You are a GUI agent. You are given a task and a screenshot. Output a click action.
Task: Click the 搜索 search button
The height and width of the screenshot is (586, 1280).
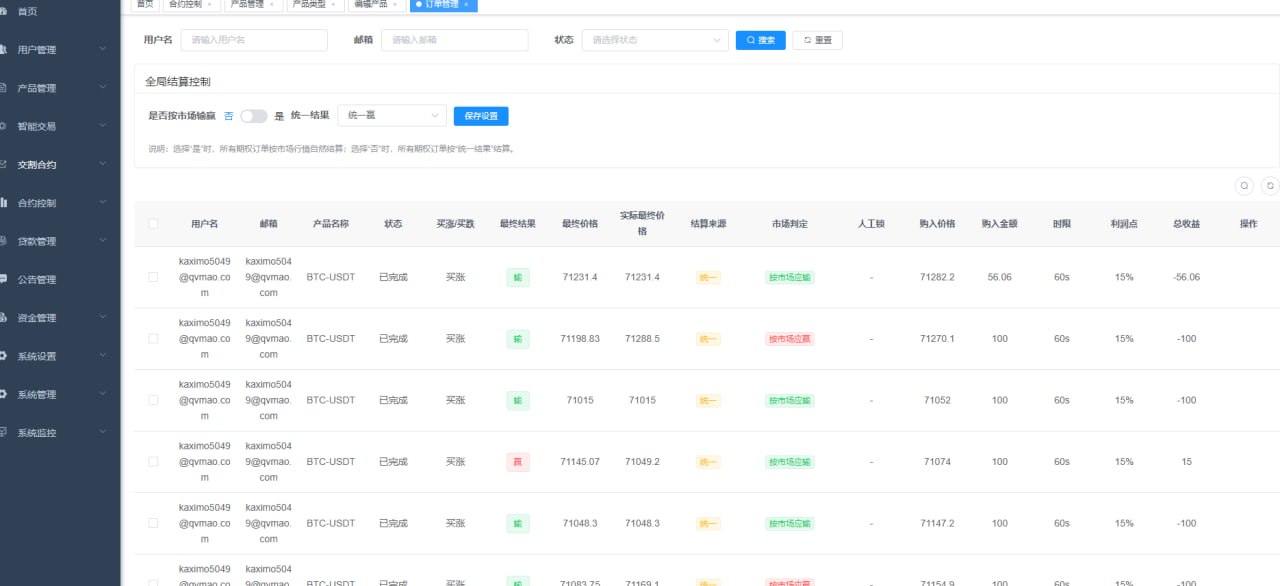click(760, 40)
